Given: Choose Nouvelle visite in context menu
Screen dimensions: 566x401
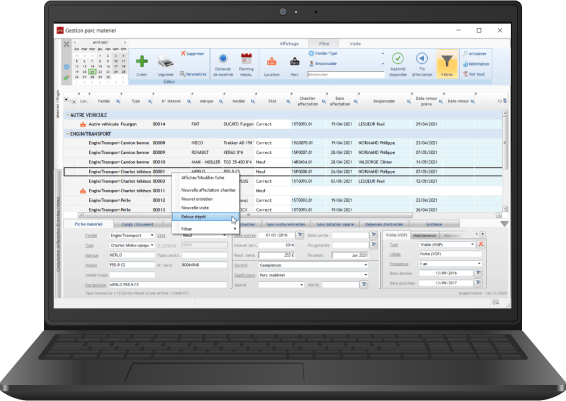Looking at the screenshot, I should [x=205, y=208].
